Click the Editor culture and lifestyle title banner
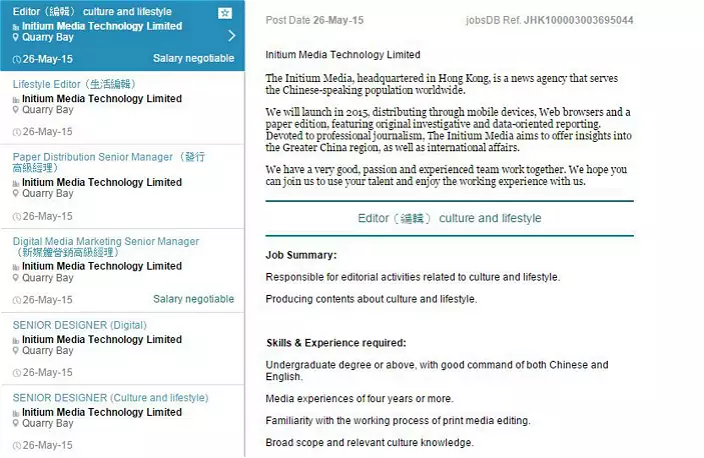This screenshot has height=458, width=704. 449,218
